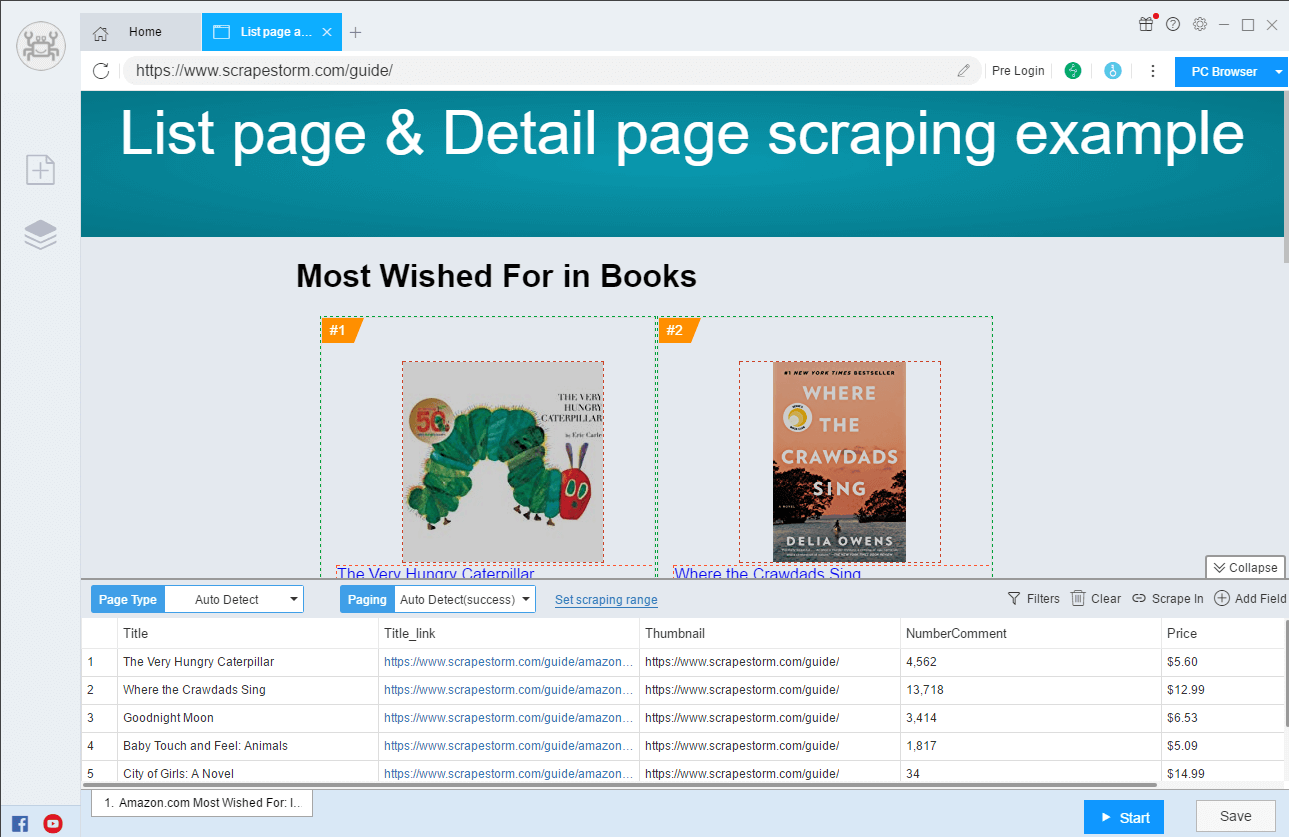1289x837 pixels.
Task: Open the help question mark icon
Action: click(x=1173, y=25)
